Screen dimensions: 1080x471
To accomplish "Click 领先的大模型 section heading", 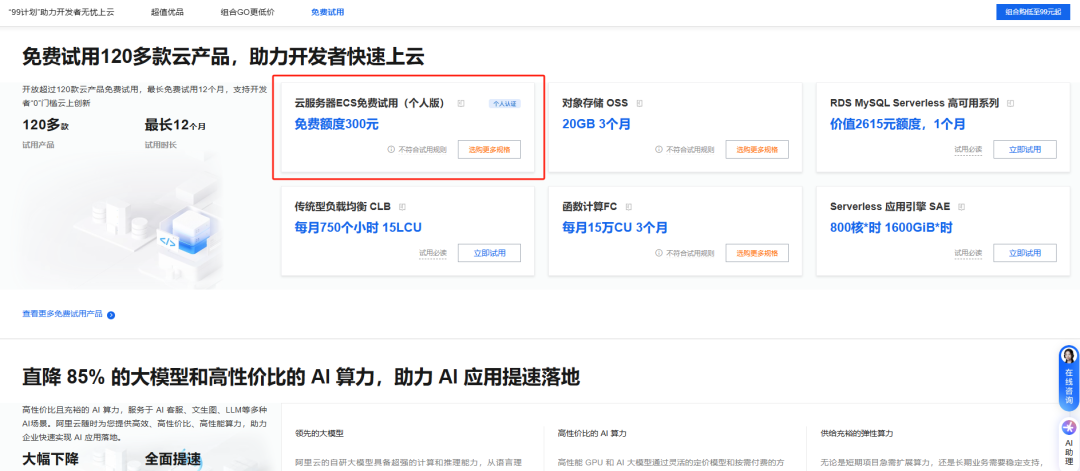I will point(319,434).
